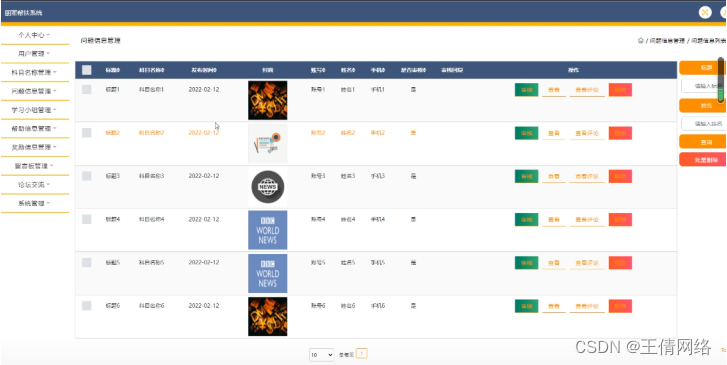Open the NEWS globe cover of 标题3
727x365 pixels.
click(268, 187)
